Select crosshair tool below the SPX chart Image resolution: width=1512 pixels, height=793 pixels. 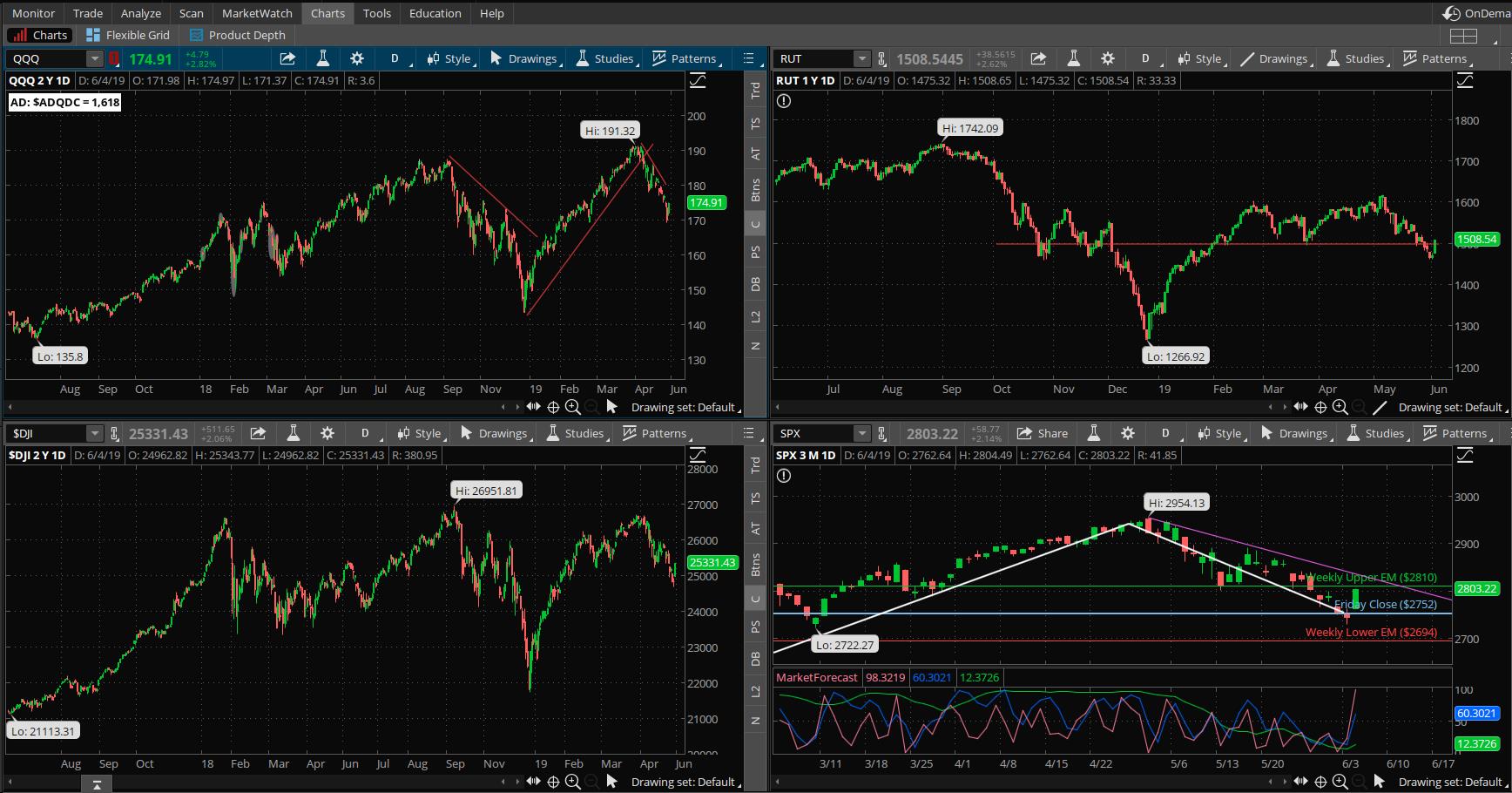(1320, 782)
